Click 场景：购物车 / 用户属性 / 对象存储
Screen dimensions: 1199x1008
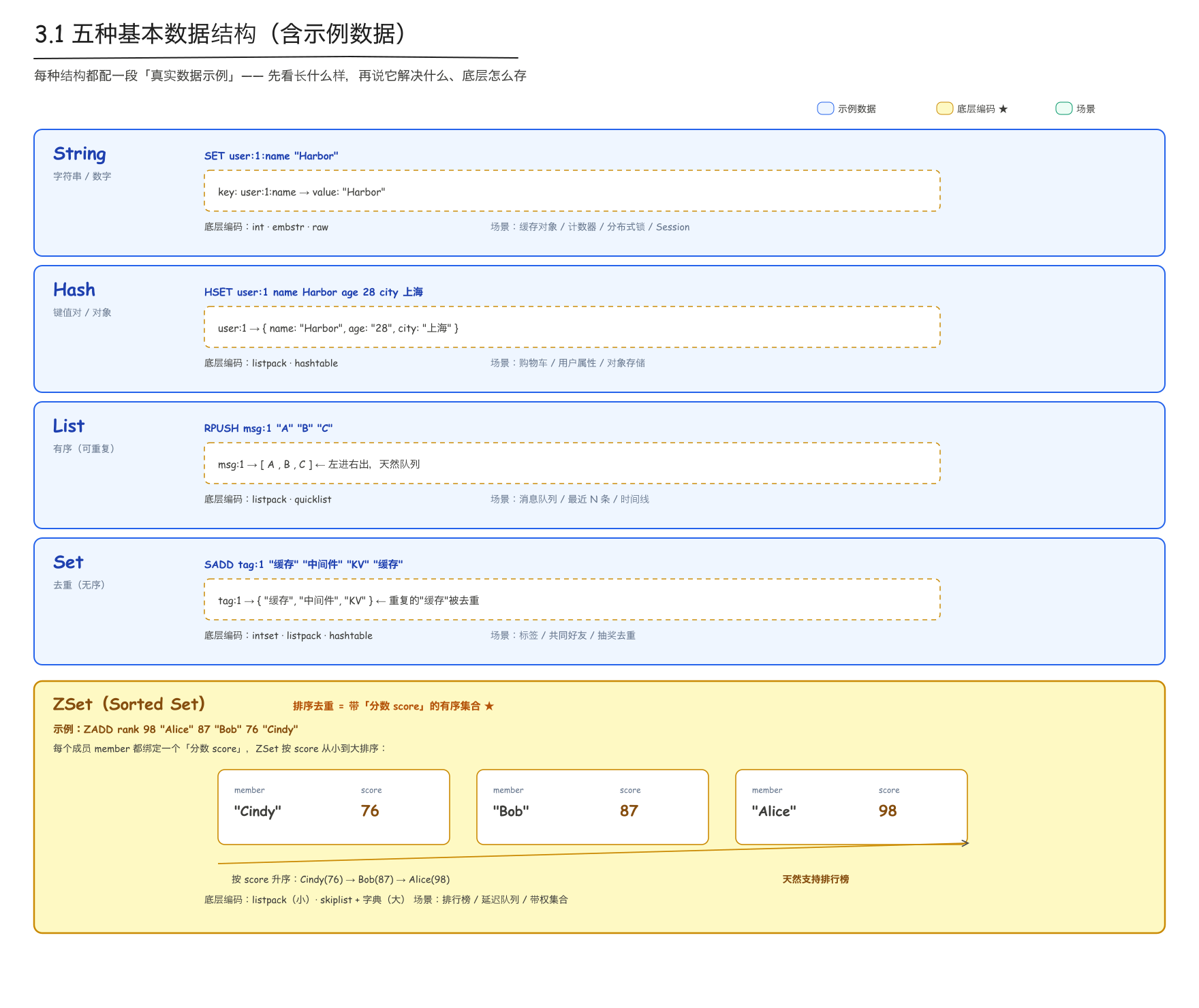point(568,363)
